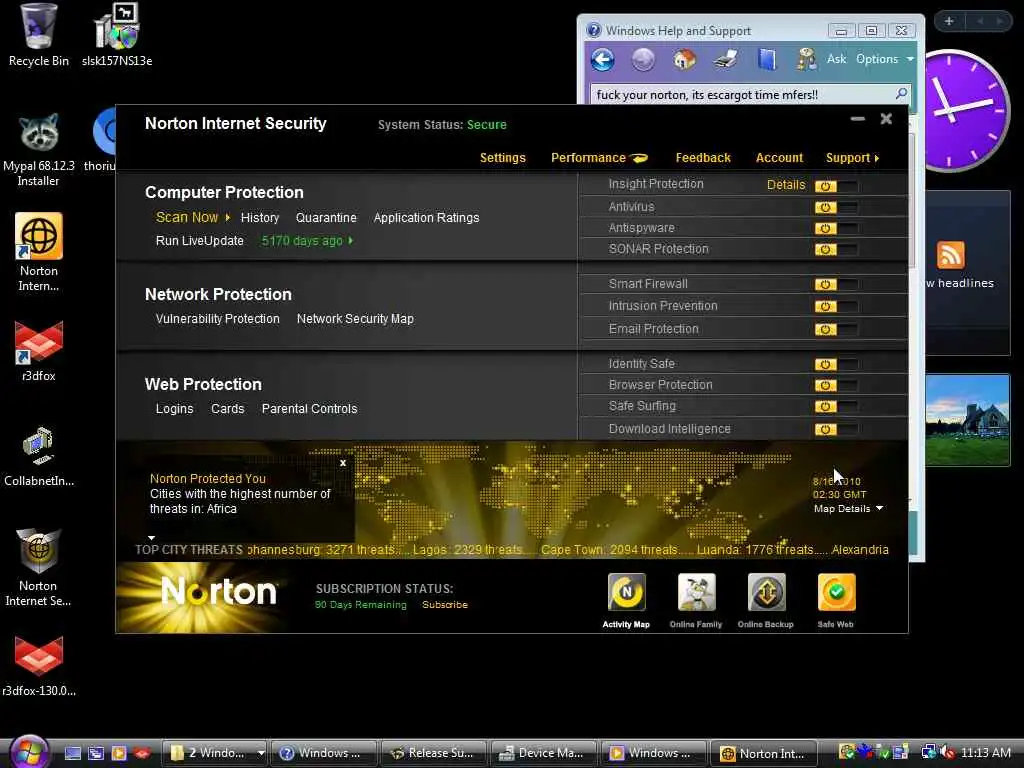The image size is (1024, 768).
Task: Click the Subscribe link
Action: point(445,605)
